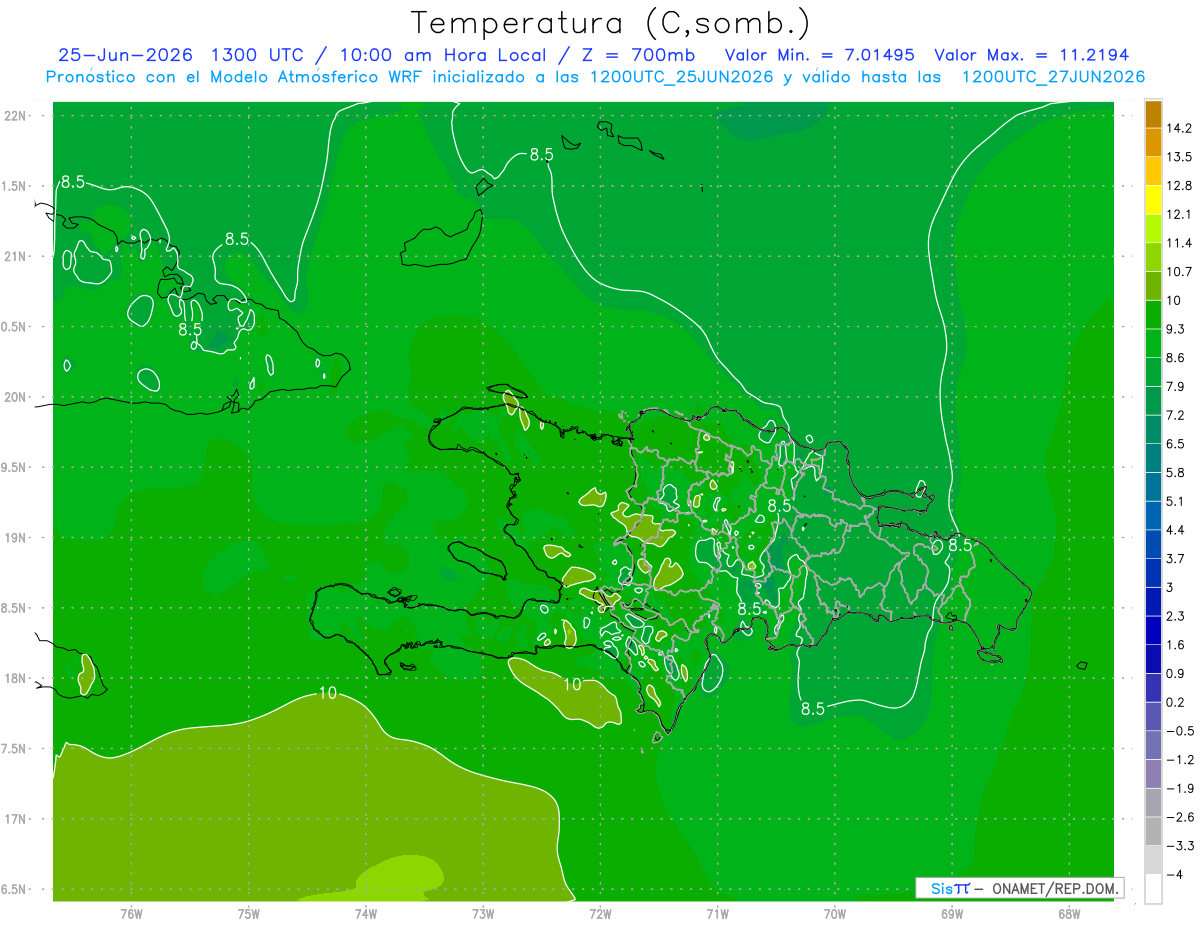Click longitude axis label '75W'
1200x927 pixels.
[x=249, y=913]
